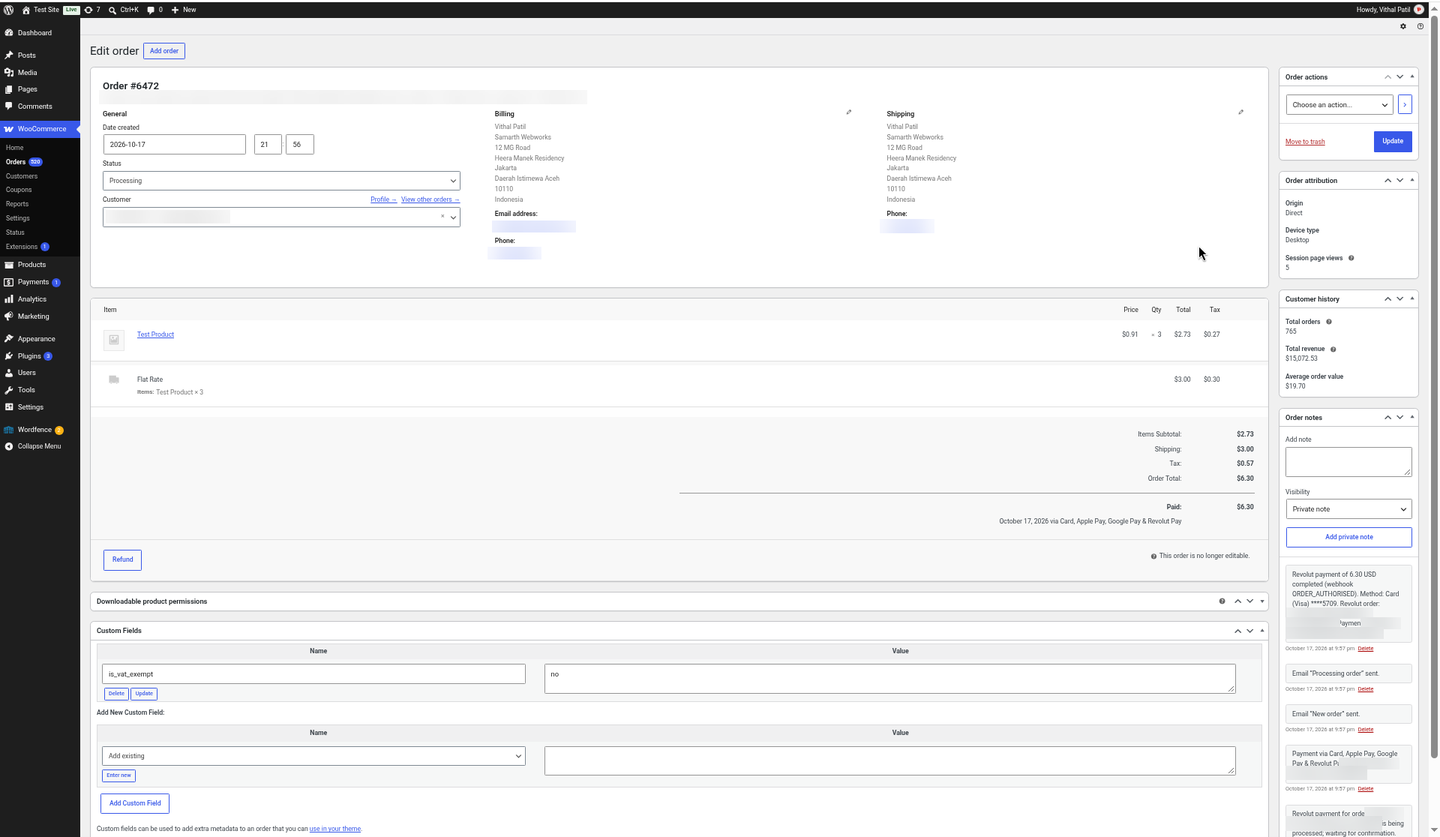Delete the is_vat_exempt custom field

(x=116, y=694)
